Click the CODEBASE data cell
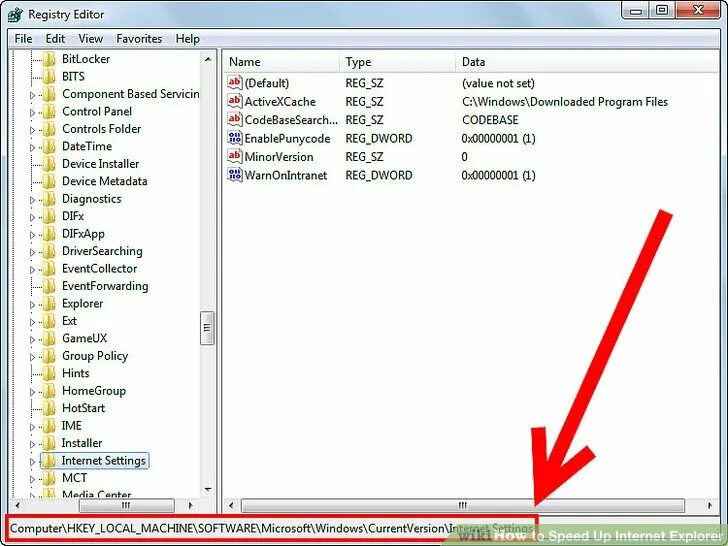Screen dimensions: 728x546 pyautogui.click(x=490, y=120)
